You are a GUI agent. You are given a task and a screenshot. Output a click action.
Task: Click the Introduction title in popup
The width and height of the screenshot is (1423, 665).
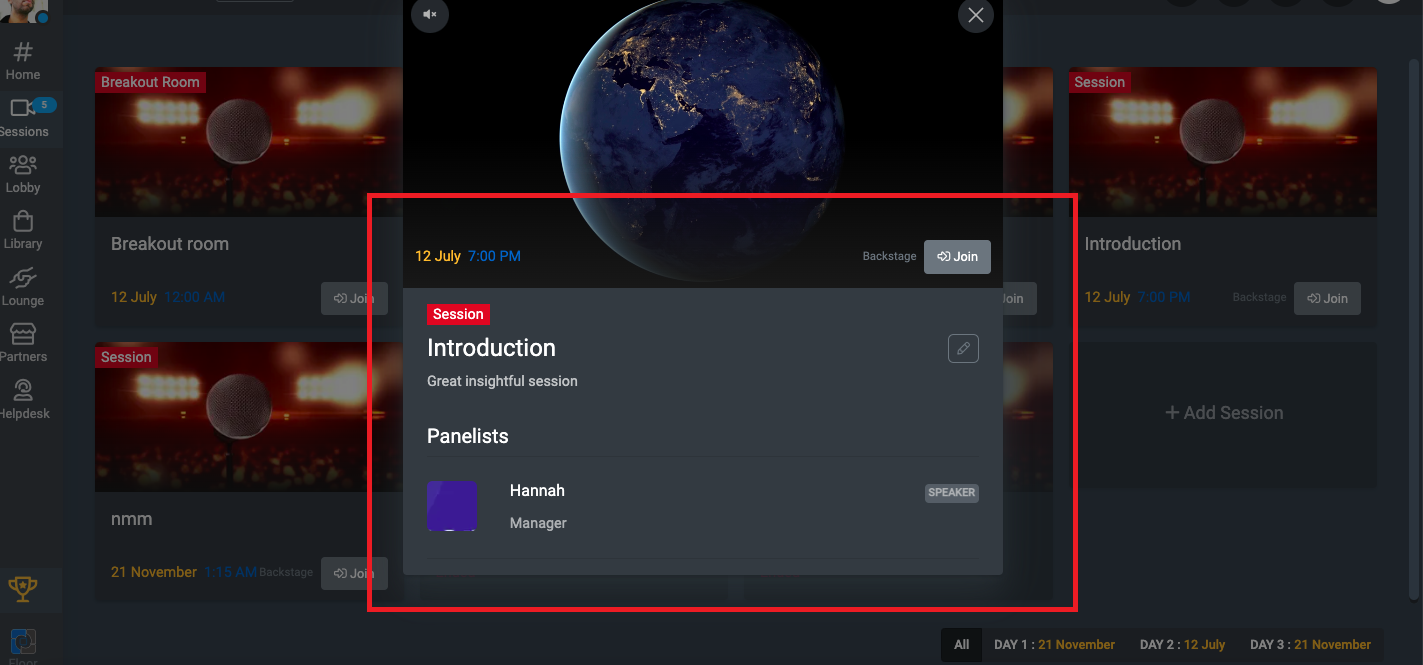point(491,348)
